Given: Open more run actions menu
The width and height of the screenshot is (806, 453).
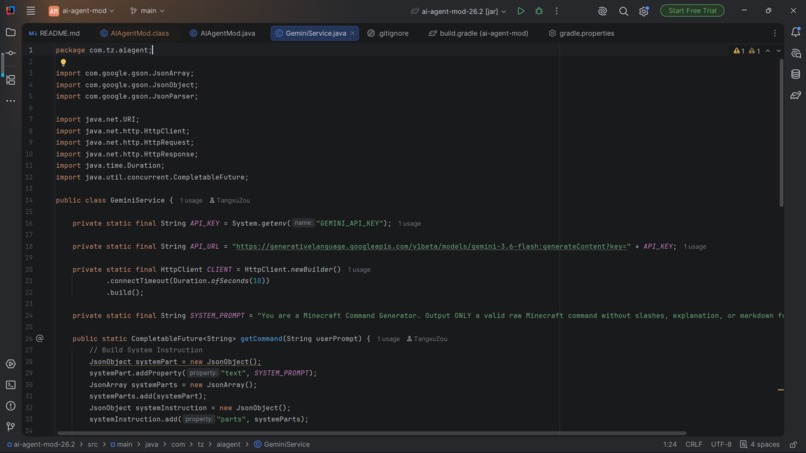Looking at the screenshot, I should (x=556, y=11).
